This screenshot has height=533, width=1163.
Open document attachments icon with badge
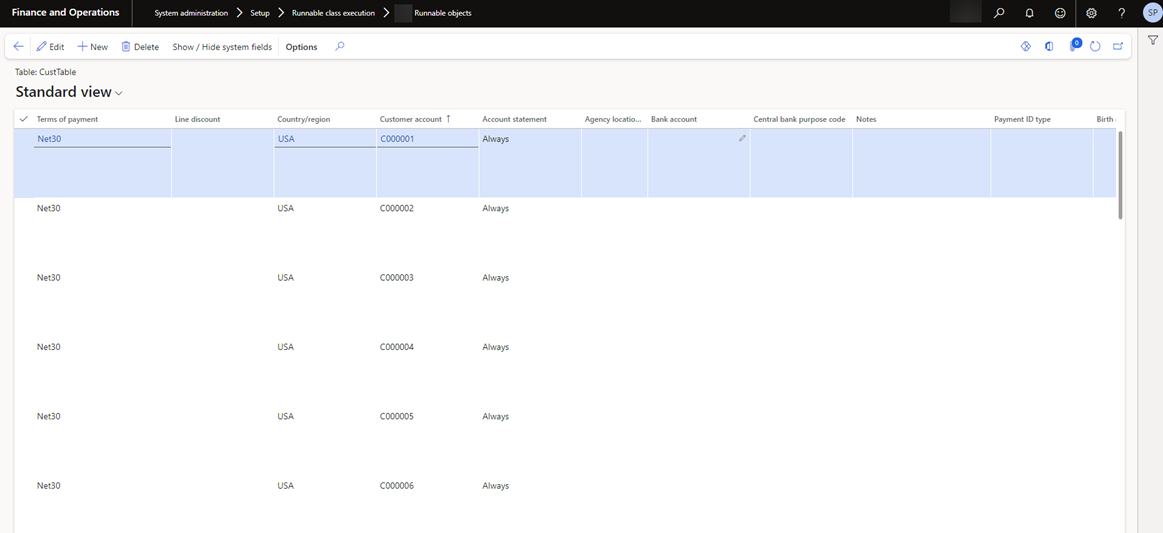(1073, 46)
